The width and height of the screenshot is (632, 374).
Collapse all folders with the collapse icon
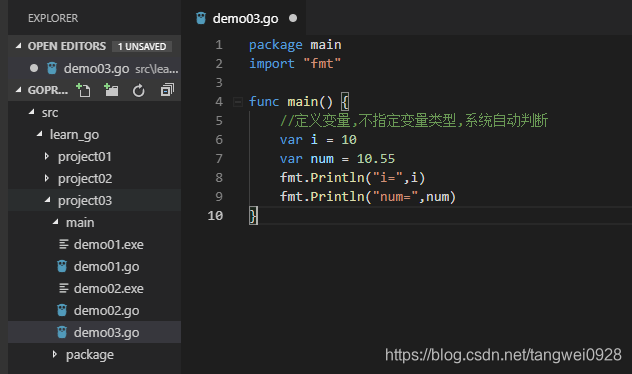(x=167, y=90)
